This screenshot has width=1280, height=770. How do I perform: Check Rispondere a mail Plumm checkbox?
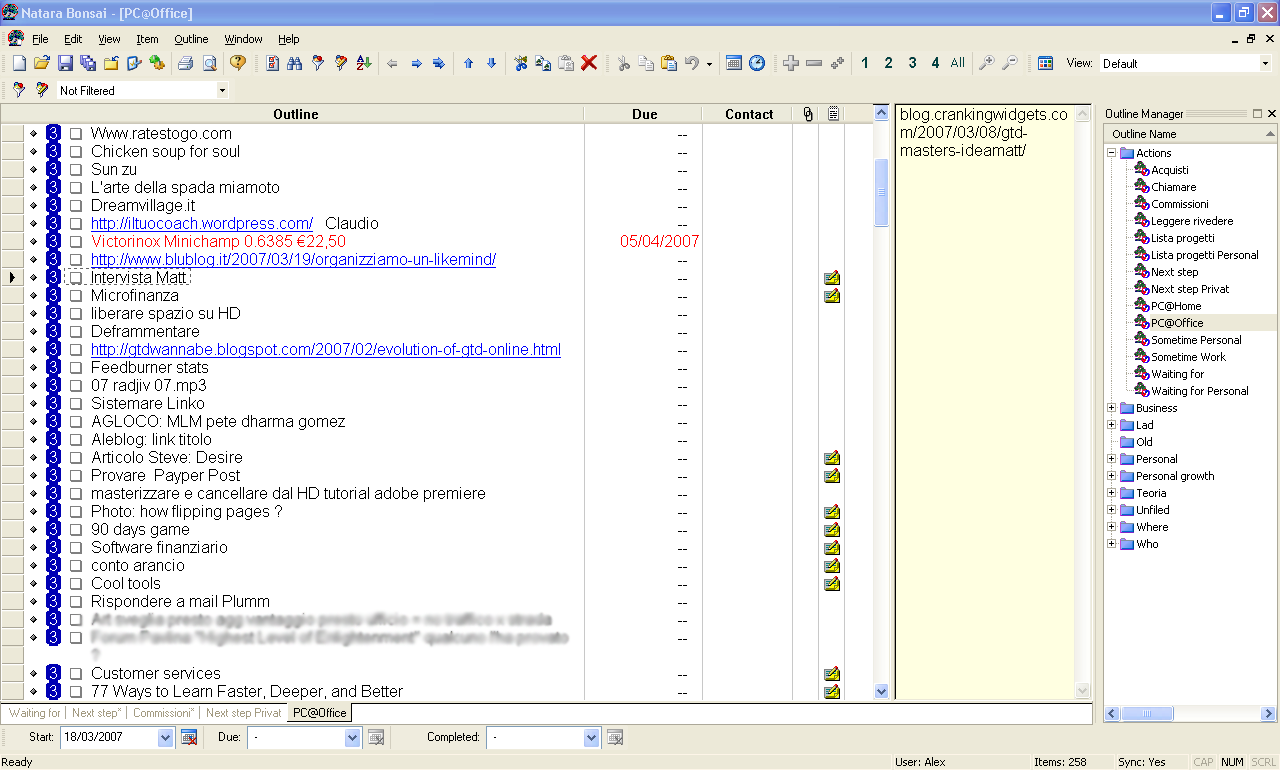pos(76,602)
